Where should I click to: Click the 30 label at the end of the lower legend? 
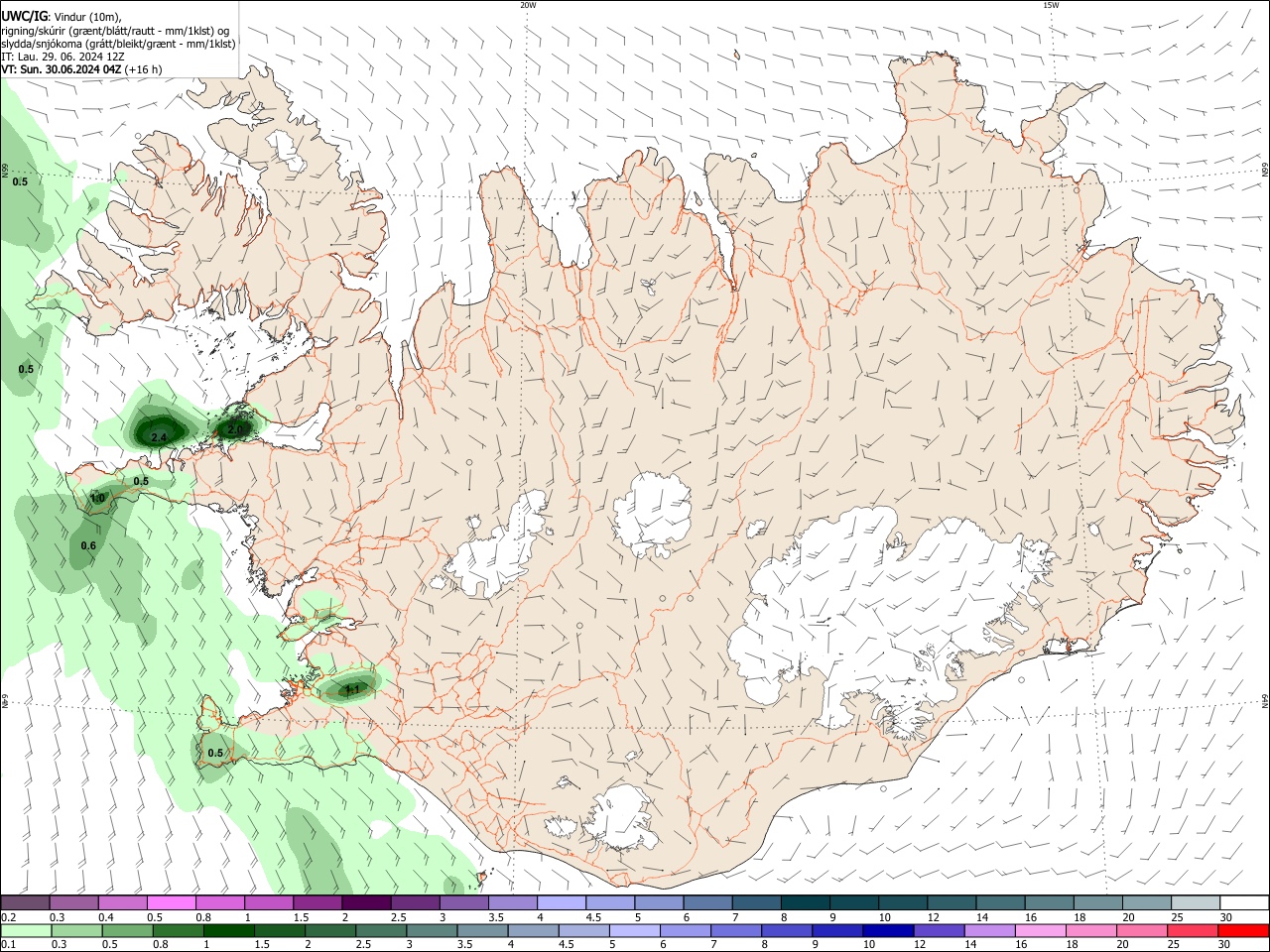pyautogui.click(x=1225, y=944)
